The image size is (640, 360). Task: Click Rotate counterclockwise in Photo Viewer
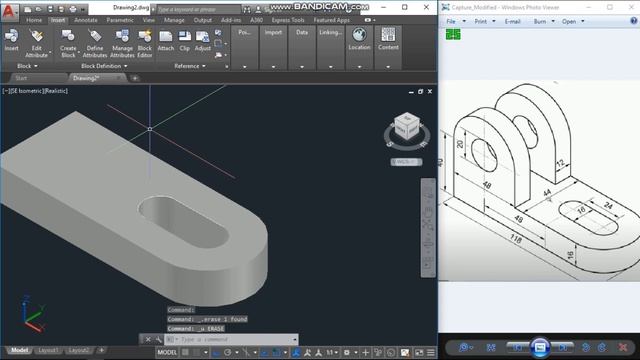(586, 348)
